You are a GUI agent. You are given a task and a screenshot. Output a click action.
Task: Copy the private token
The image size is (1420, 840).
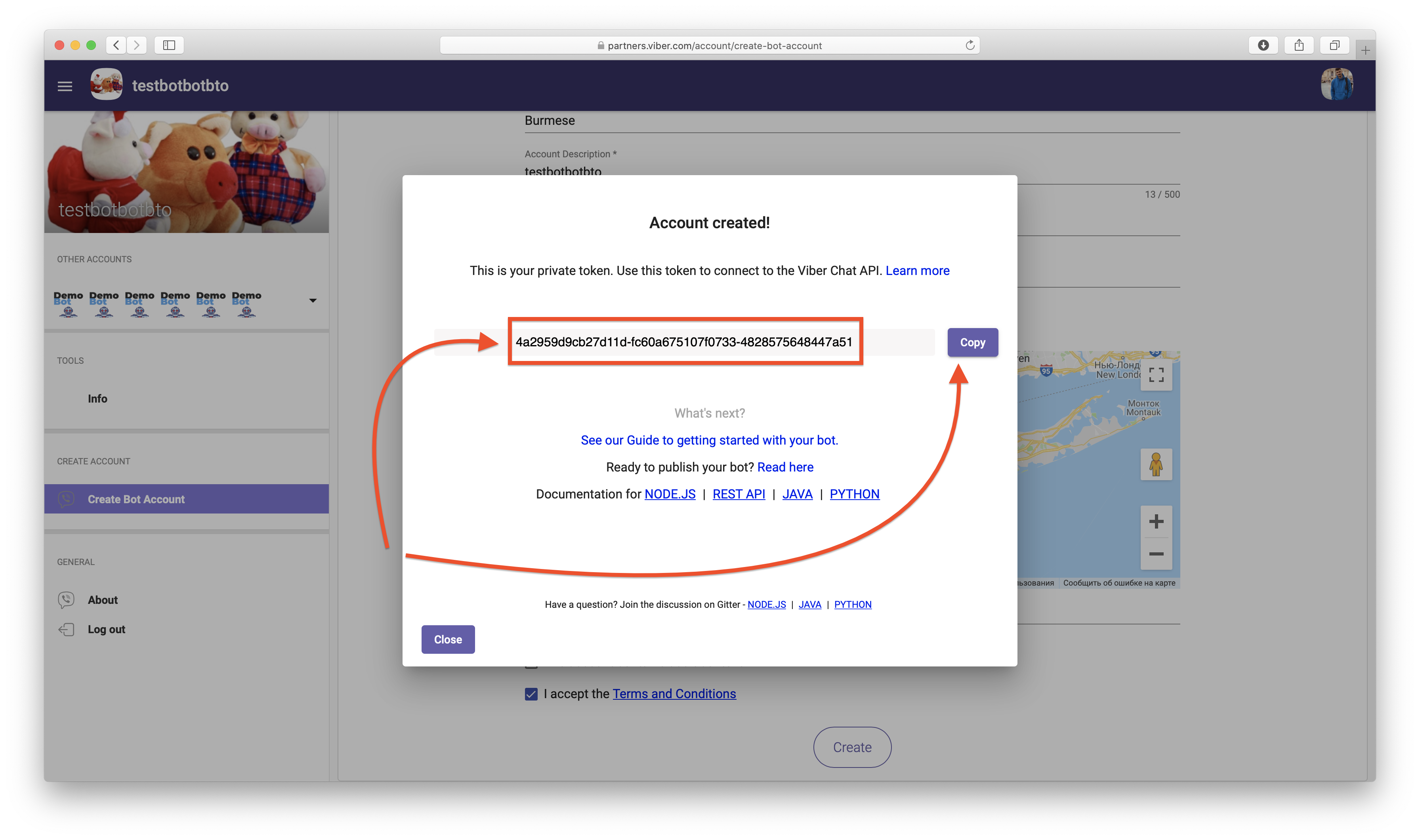pyautogui.click(x=972, y=342)
